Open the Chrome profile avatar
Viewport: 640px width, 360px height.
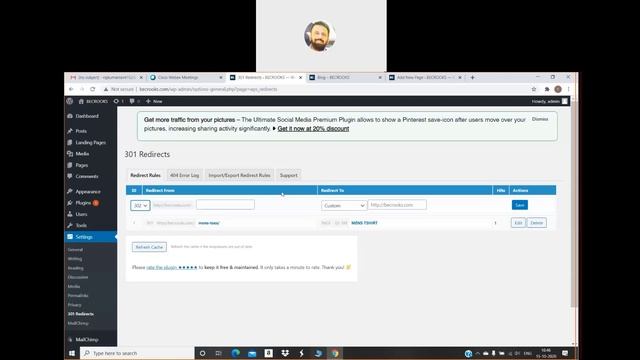pyautogui.click(x=558, y=89)
